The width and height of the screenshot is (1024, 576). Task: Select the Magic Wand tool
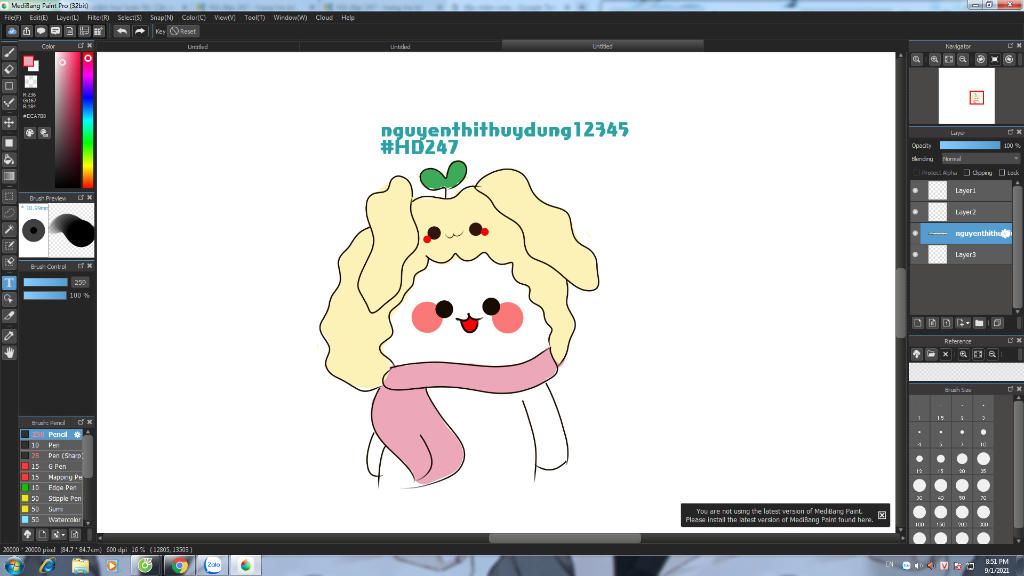[x=9, y=230]
